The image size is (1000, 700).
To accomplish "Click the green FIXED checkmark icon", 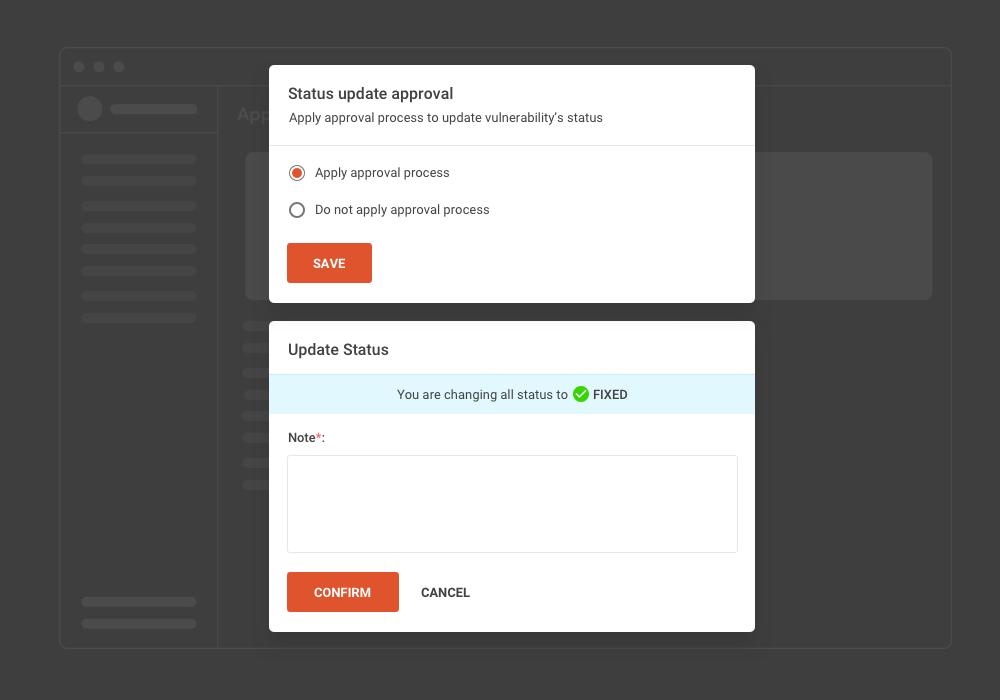I will [x=581, y=394].
